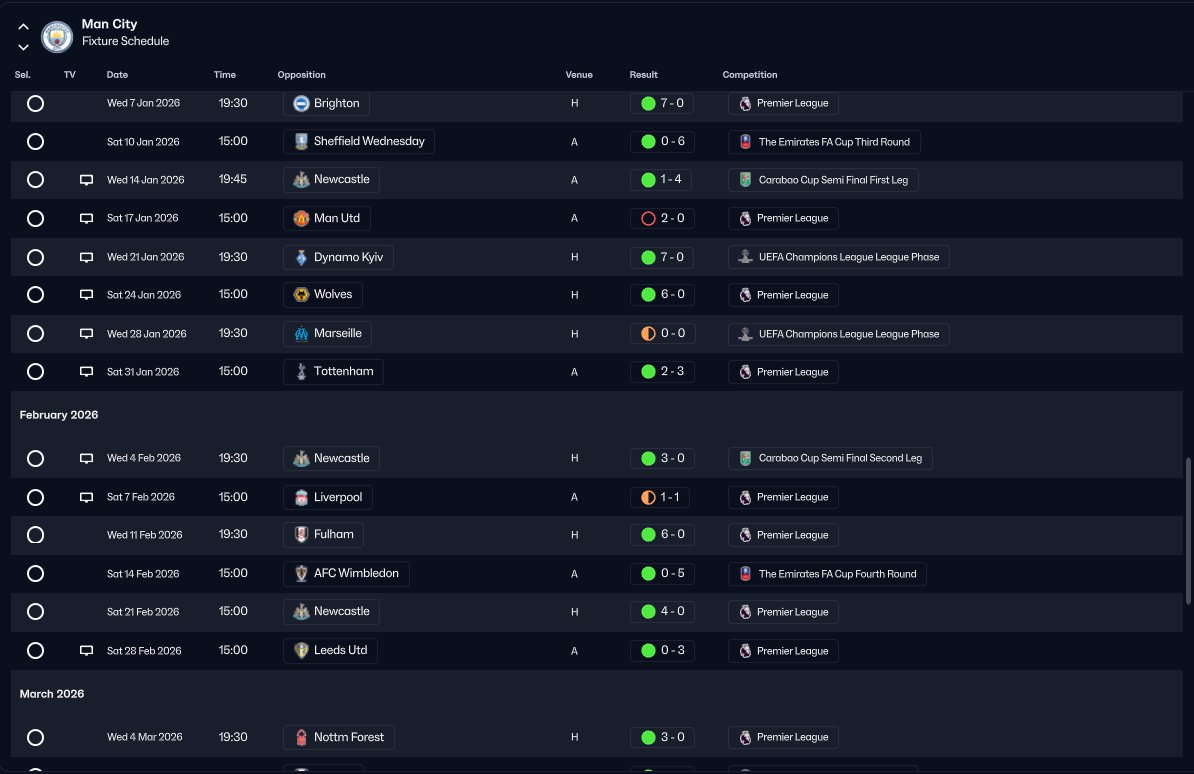Click the Man City club badge icon
Screen dimensions: 1194x774
pos(56,37)
